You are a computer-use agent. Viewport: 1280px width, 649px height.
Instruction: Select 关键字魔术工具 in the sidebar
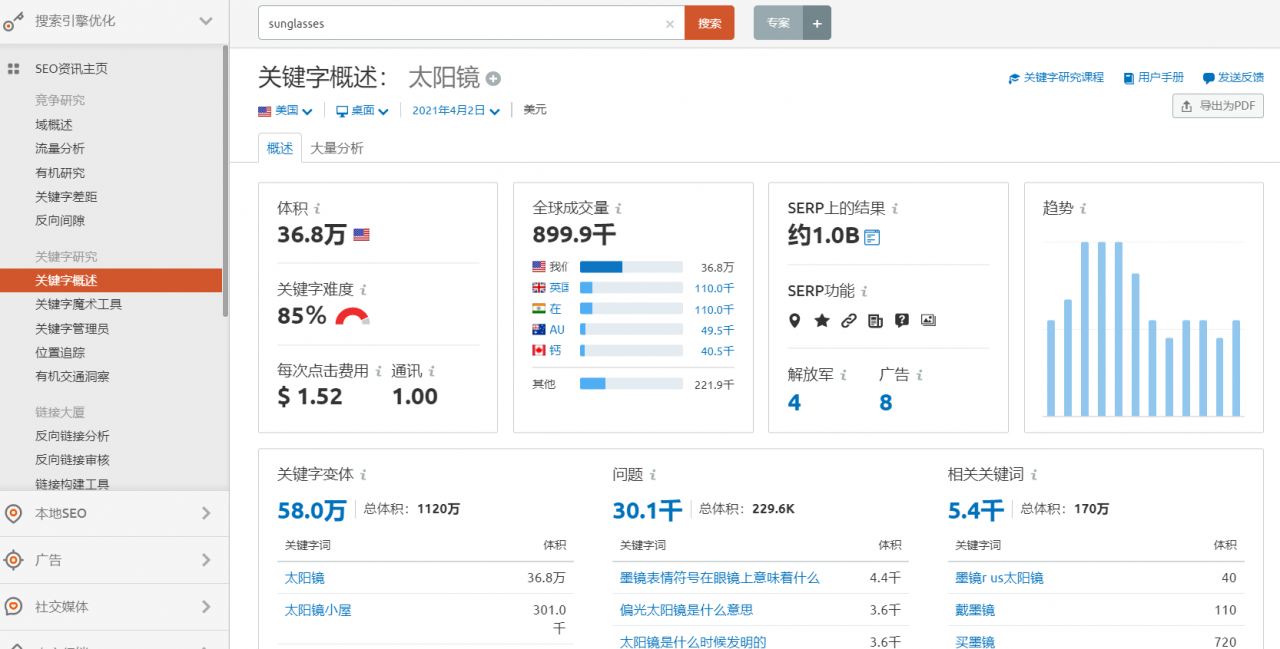[79, 304]
